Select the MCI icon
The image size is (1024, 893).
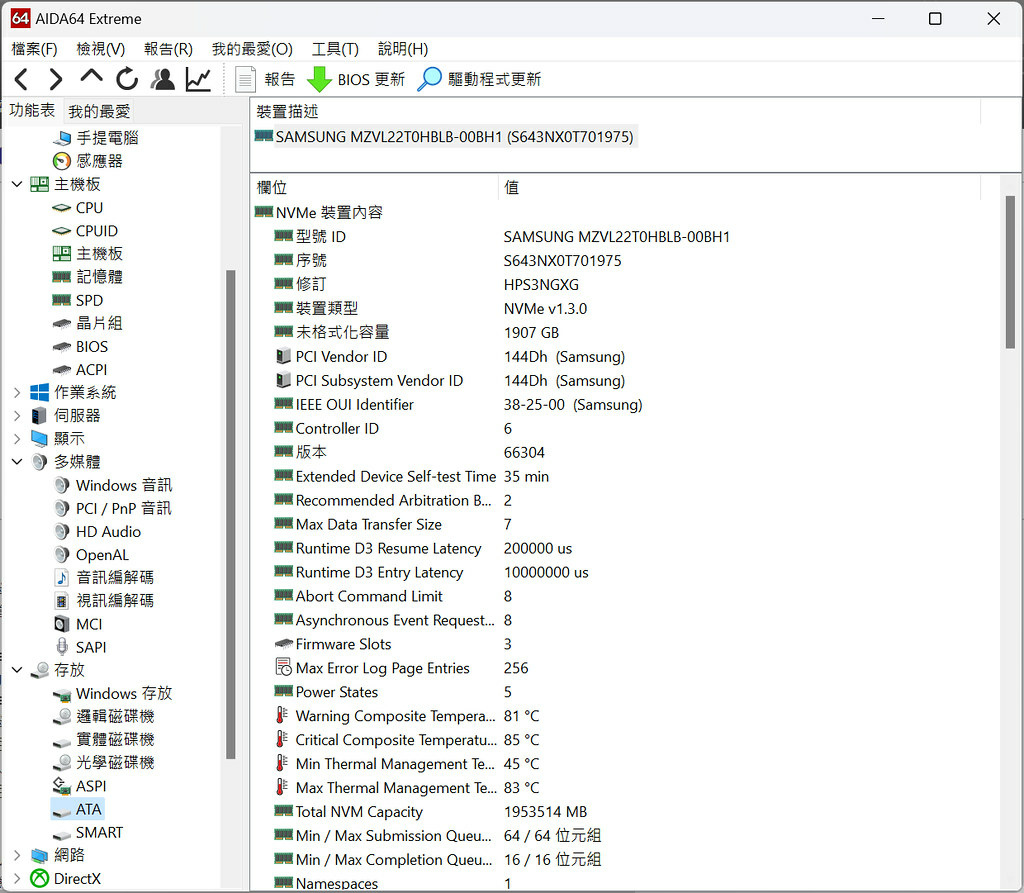coord(61,625)
